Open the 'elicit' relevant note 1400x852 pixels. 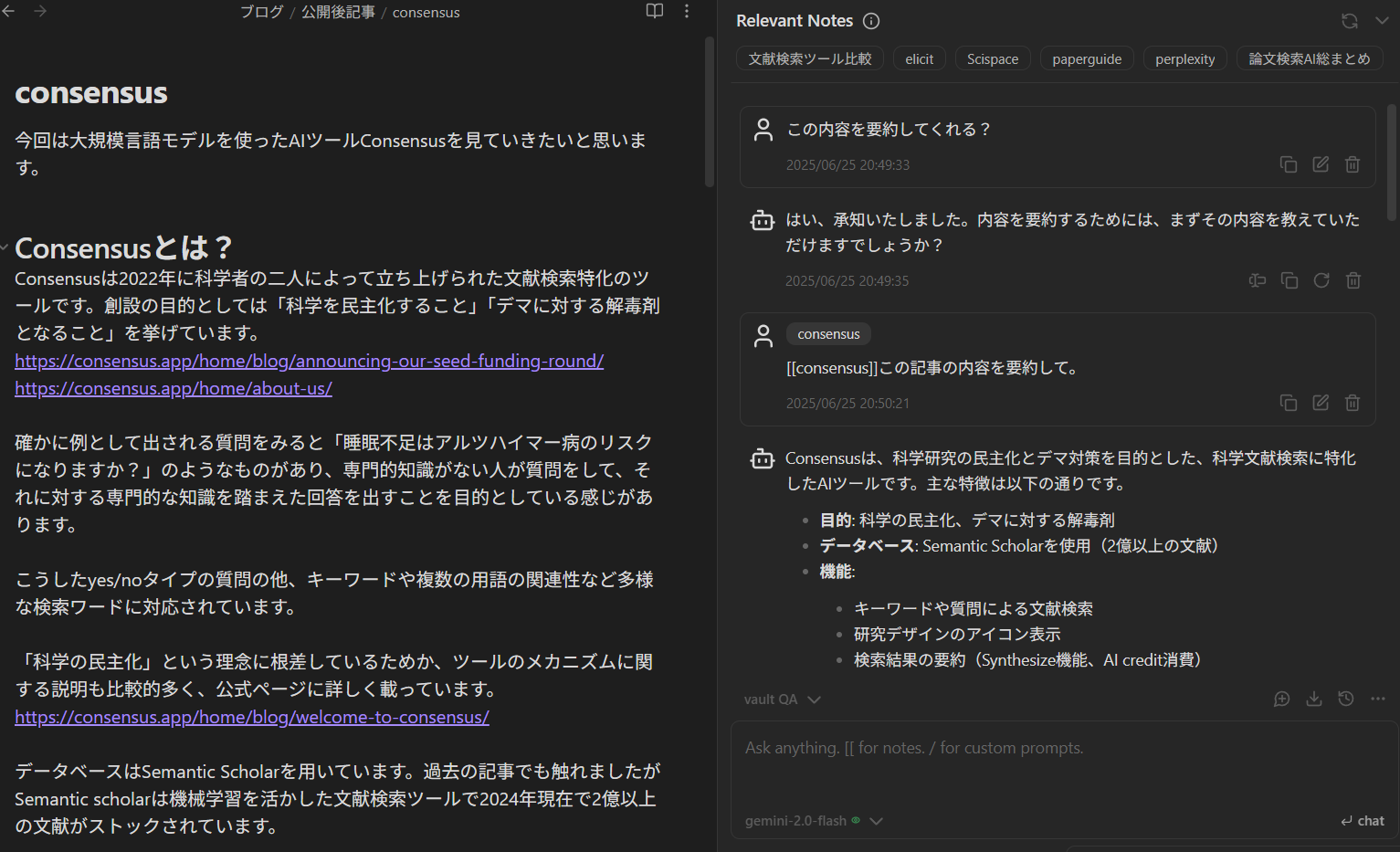click(920, 58)
